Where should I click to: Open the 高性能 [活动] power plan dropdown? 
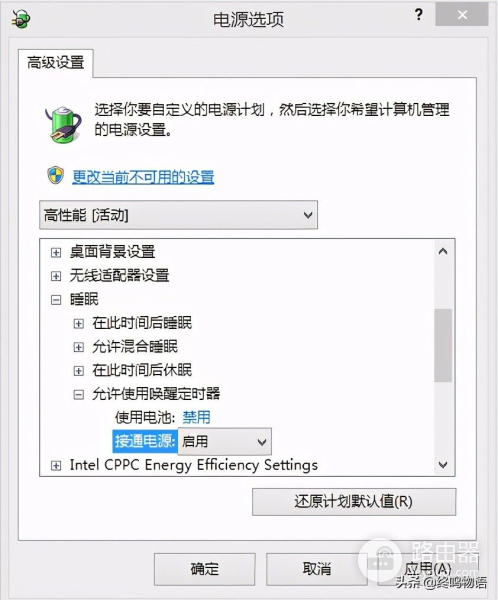tap(178, 215)
